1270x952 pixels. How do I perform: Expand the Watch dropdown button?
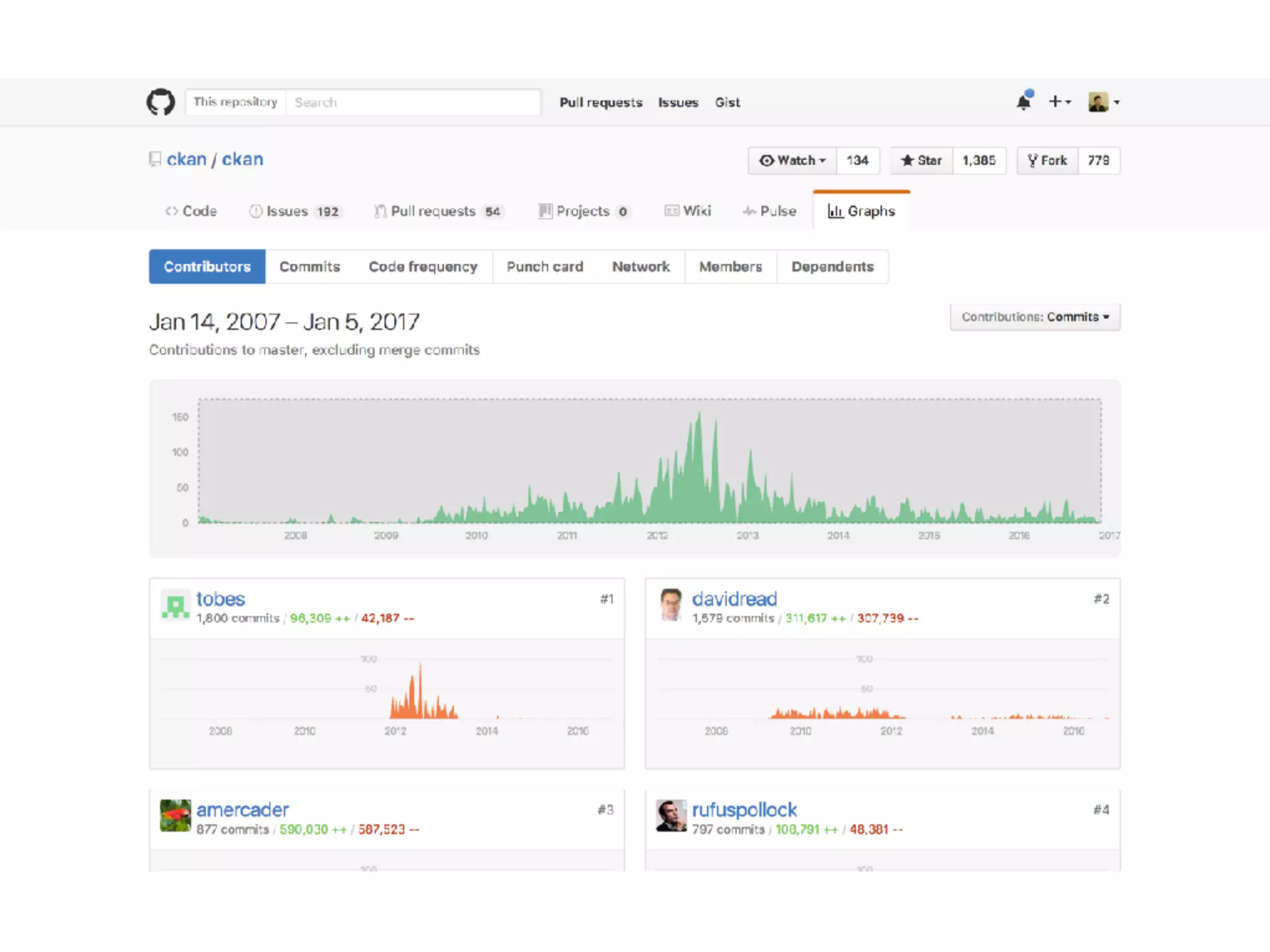(793, 161)
